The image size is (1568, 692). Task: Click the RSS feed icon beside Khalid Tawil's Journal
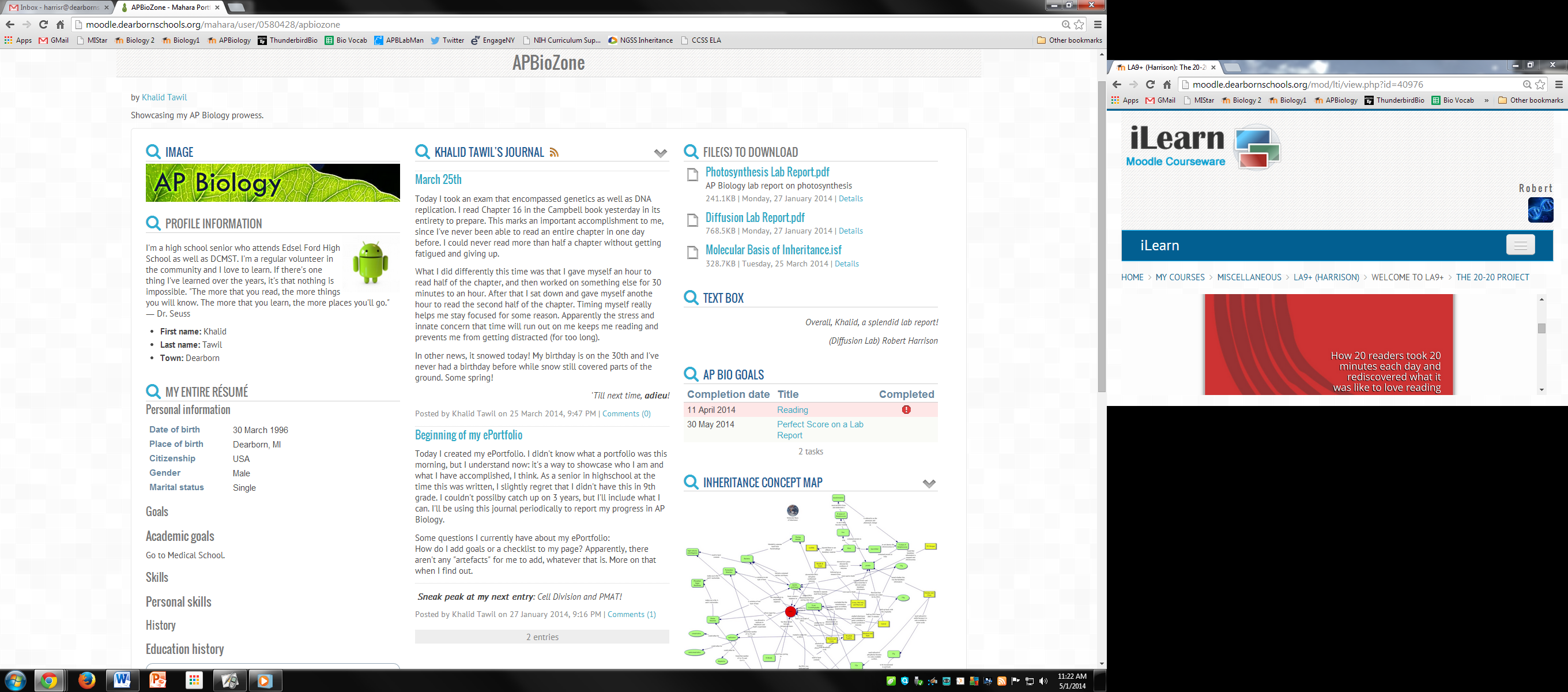coord(554,152)
